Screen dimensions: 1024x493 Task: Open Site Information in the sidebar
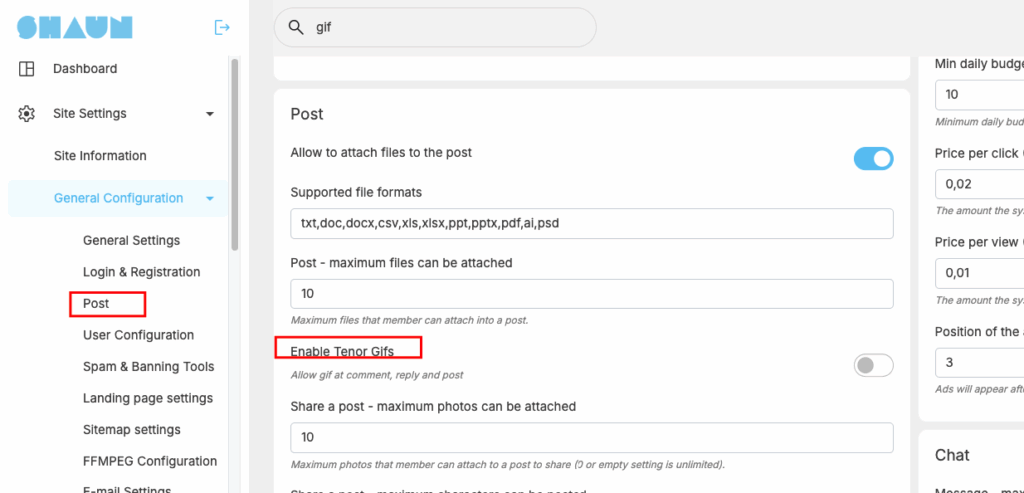100,156
